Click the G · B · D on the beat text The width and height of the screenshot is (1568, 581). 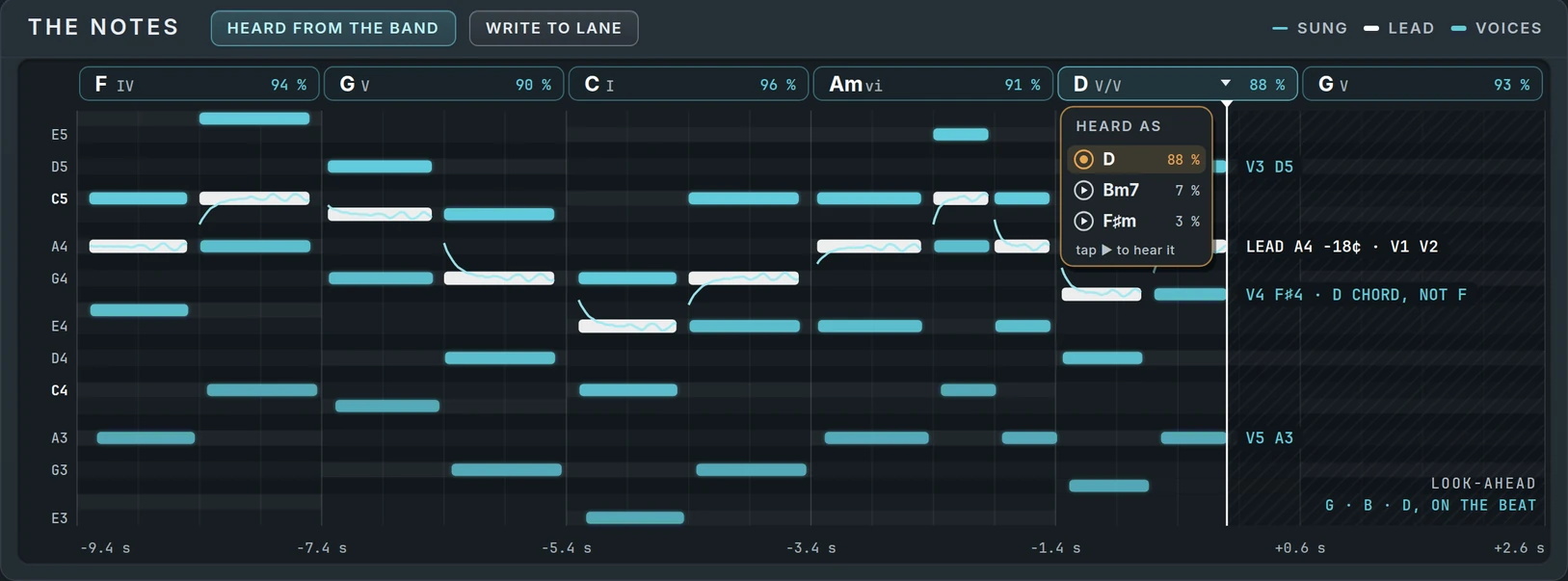[x=1430, y=505]
